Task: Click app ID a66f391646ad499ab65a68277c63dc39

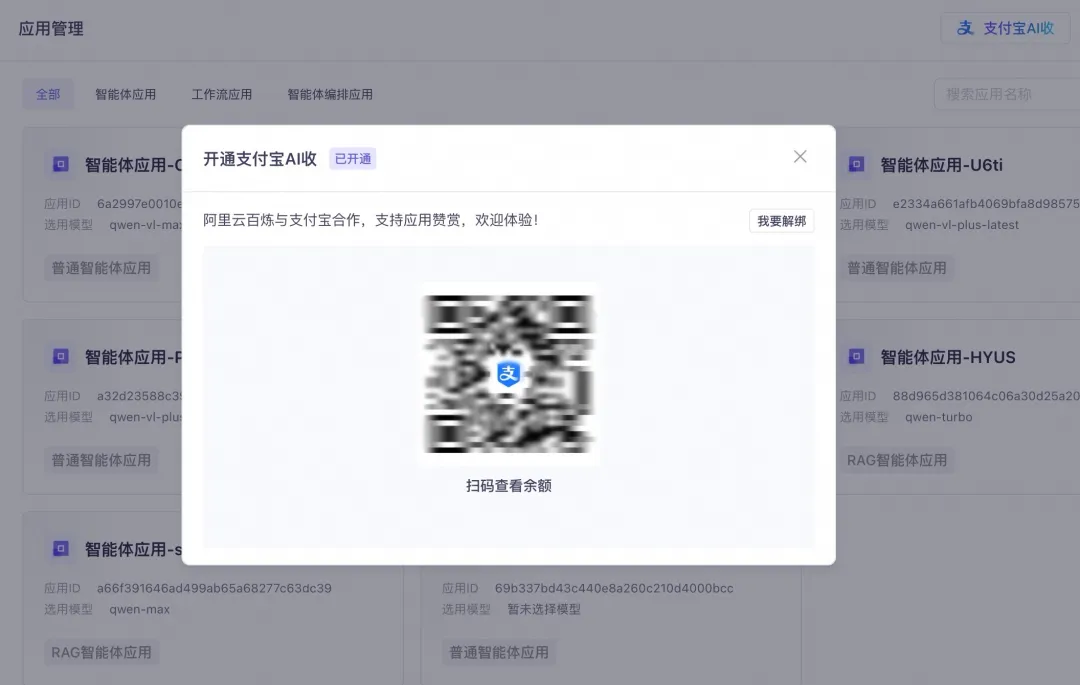Action: coord(214,588)
